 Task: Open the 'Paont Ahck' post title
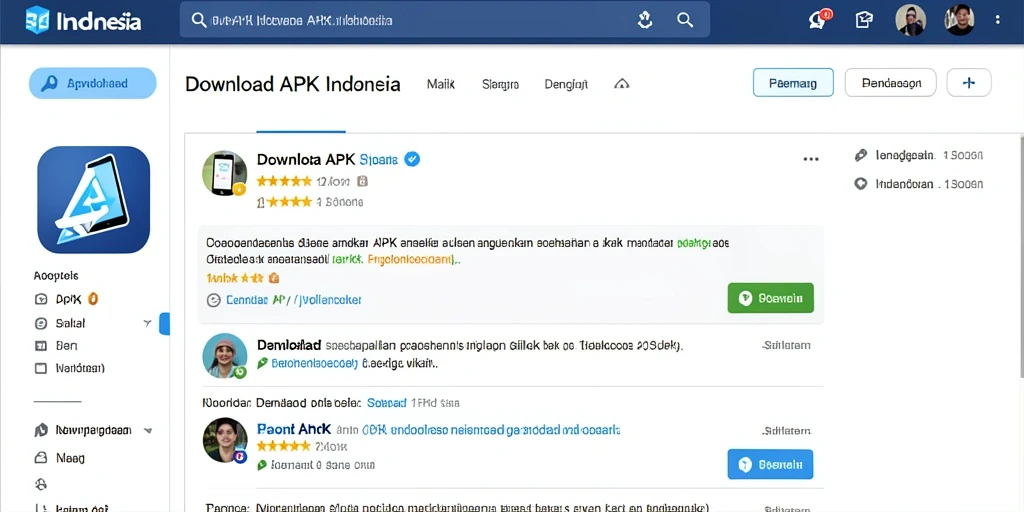click(x=294, y=429)
